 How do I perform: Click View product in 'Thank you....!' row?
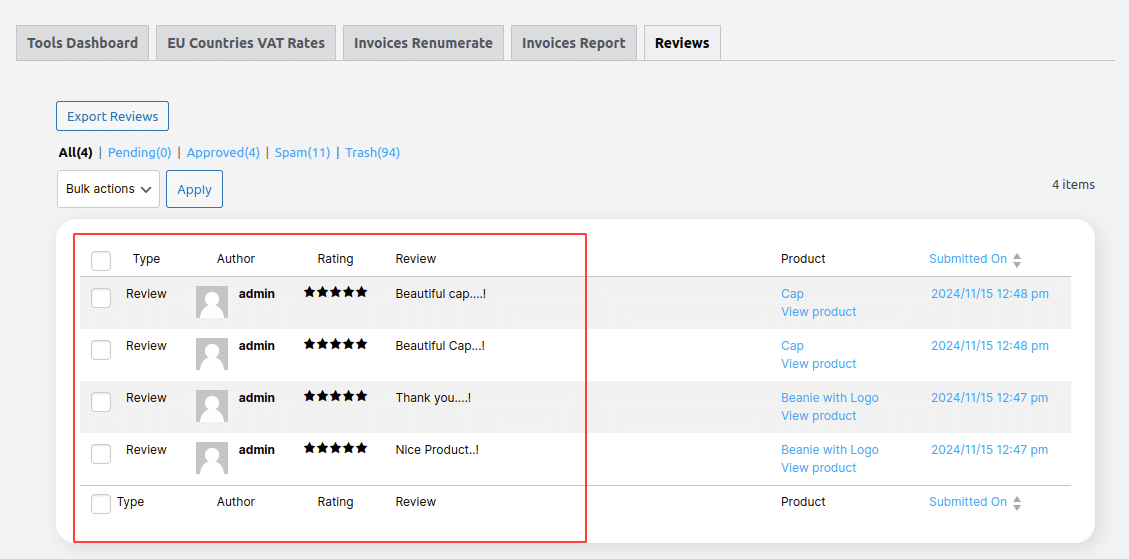819,415
